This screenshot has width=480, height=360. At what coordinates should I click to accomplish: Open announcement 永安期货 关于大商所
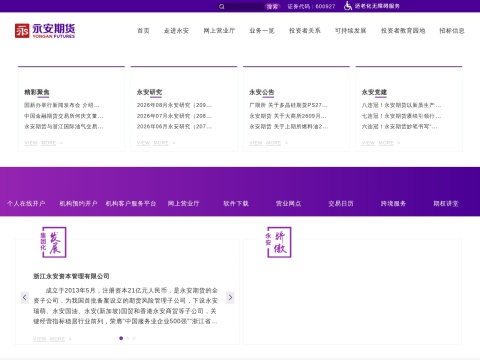288,116
